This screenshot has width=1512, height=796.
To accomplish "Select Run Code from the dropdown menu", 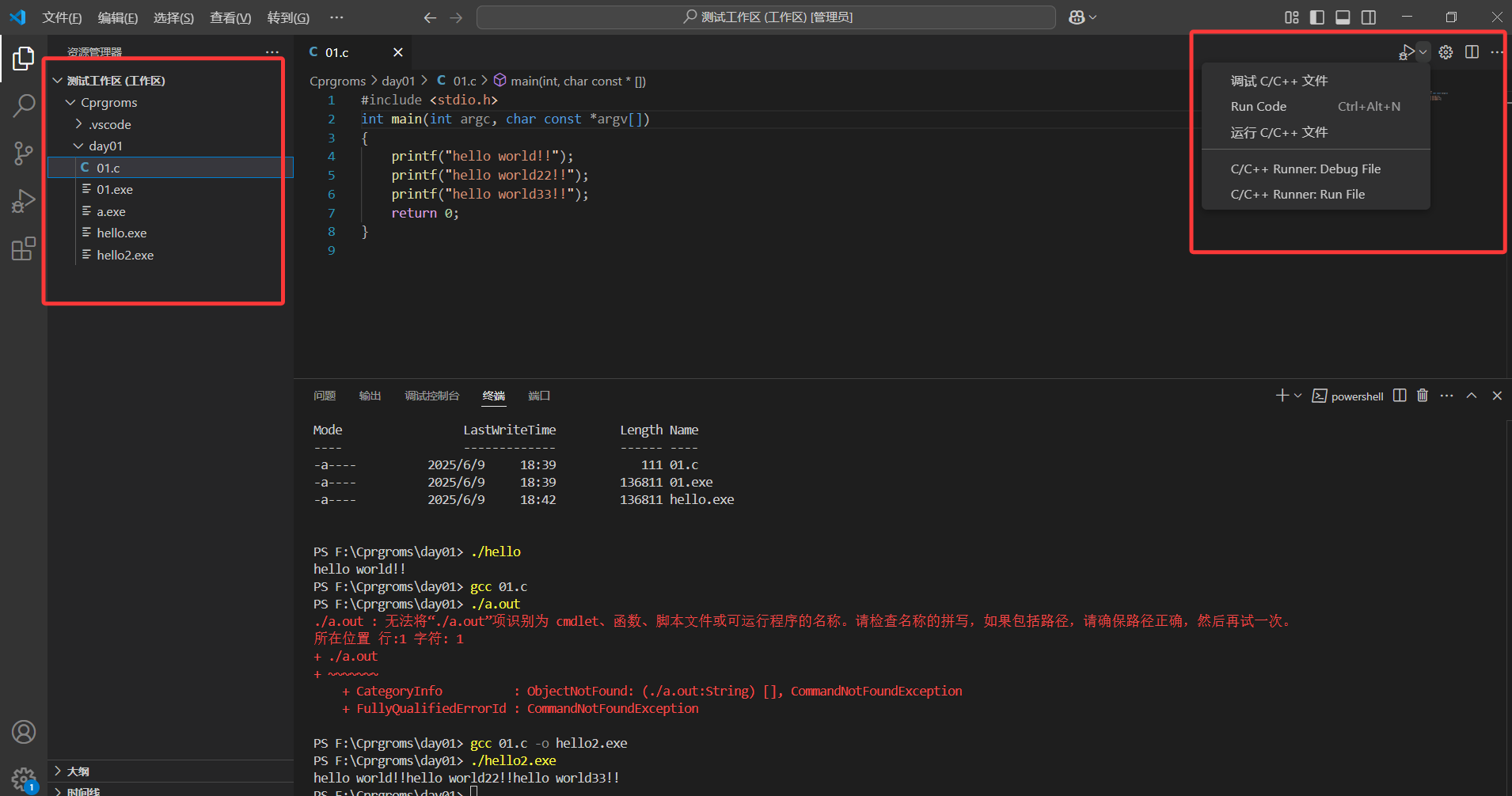I will tap(1259, 105).
